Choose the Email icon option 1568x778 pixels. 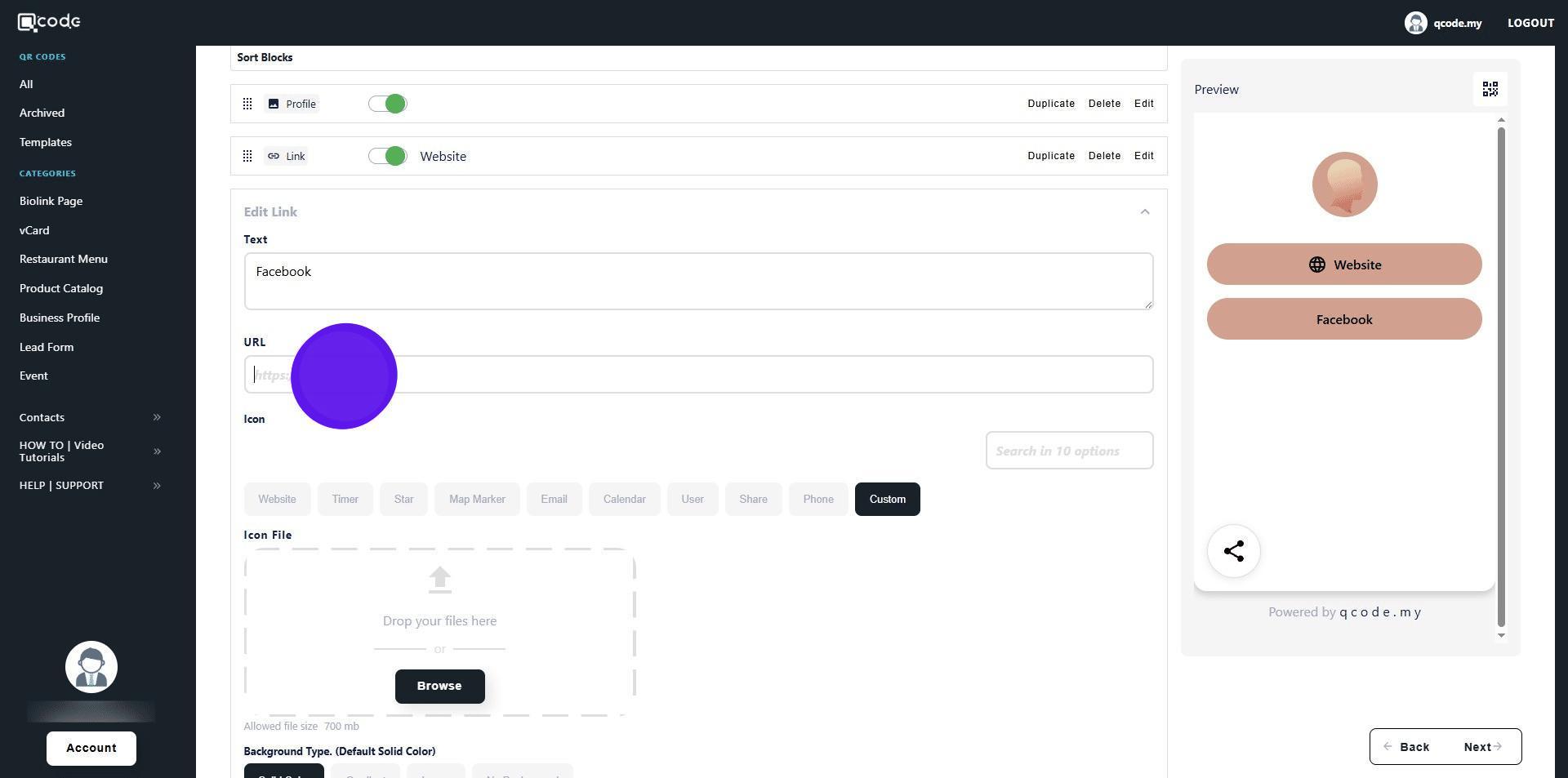click(554, 500)
